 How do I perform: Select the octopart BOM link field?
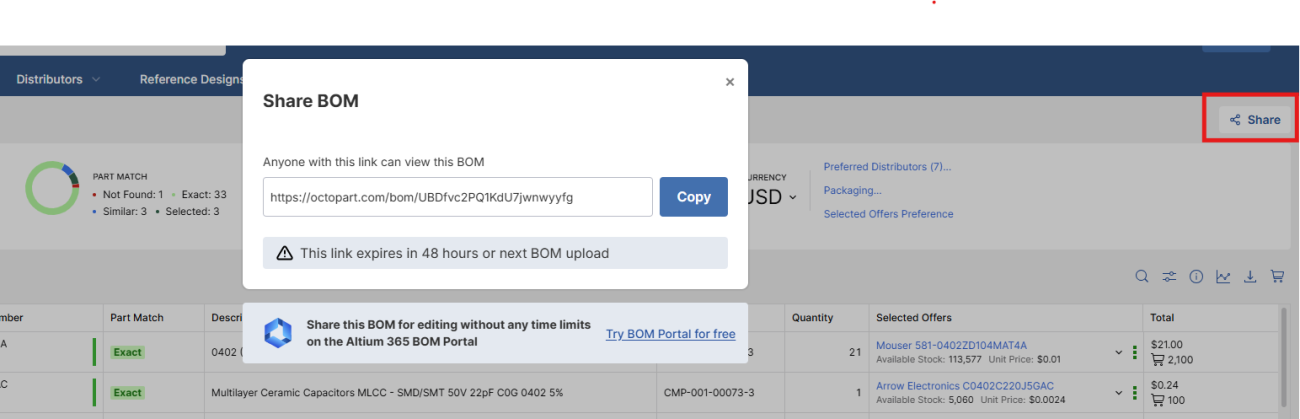click(x=458, y=197)
